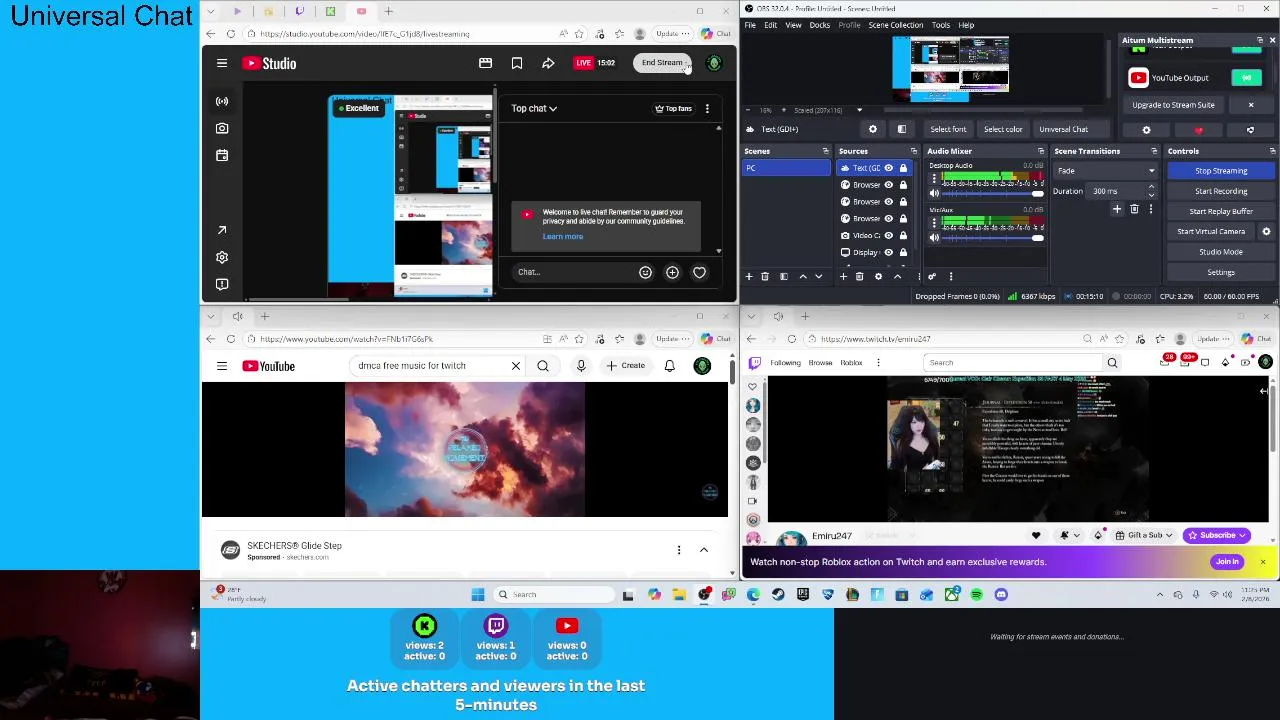Open Virtual Camera settings gear in OBS
Screen dimensions: 1280x720
click(x=1266, y=231)
